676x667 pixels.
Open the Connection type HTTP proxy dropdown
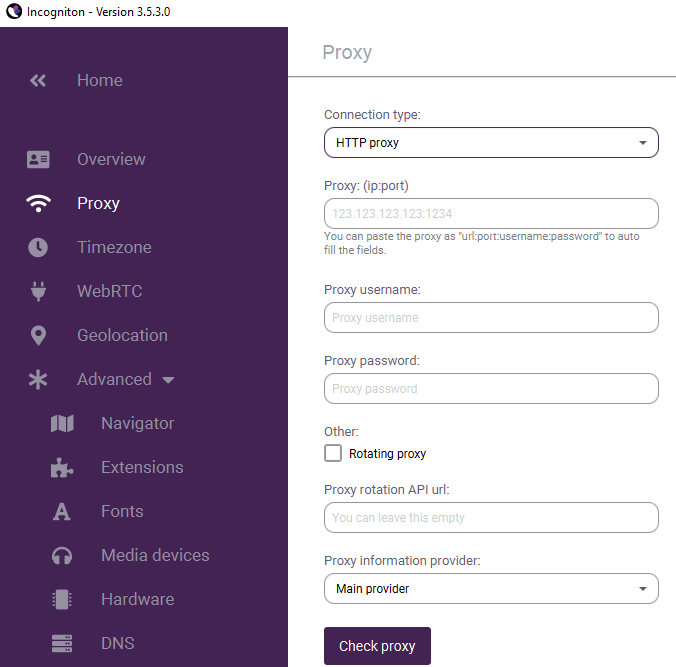click(x=491, y=143)
